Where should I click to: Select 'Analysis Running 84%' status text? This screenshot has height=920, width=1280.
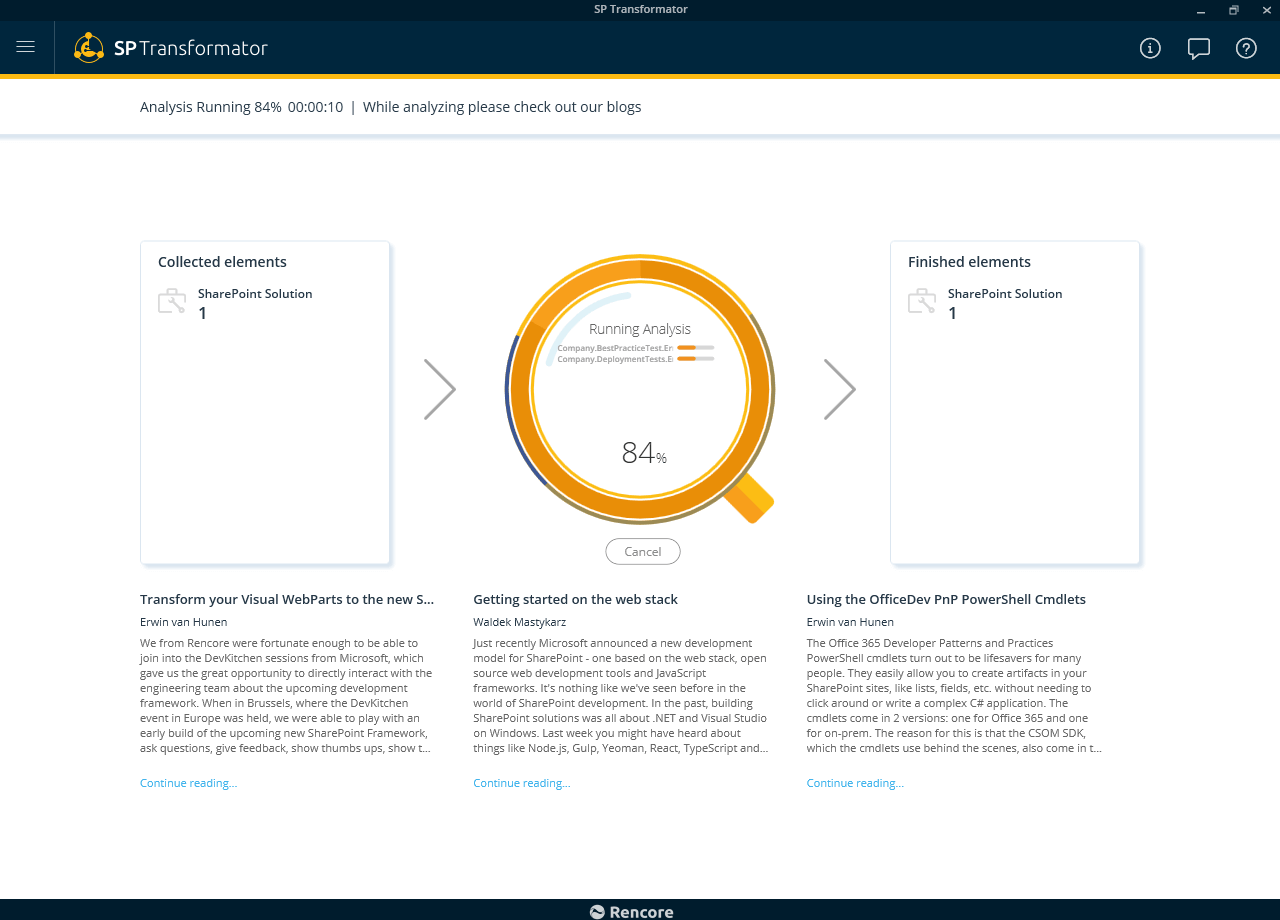[x=211, y=107]
